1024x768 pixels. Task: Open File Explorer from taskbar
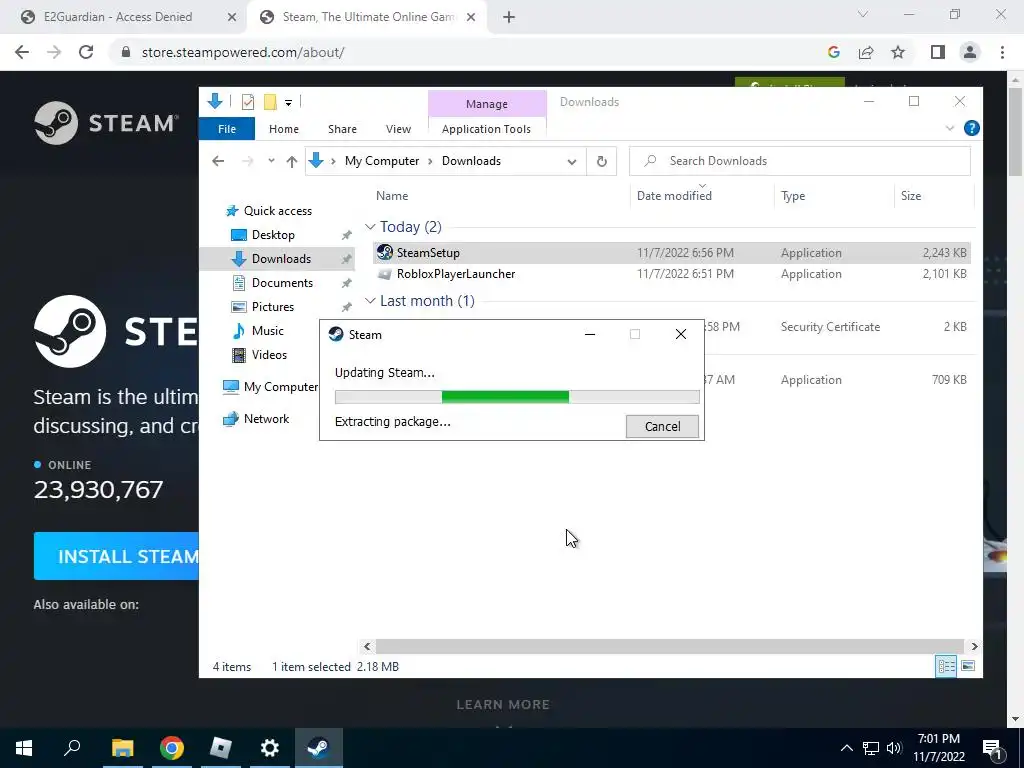point(122,748)
